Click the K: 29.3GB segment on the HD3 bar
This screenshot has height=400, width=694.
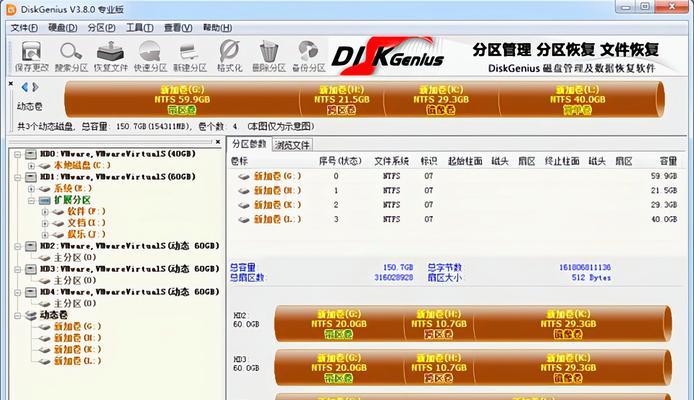pyautogui.click(x=568, y=368)
